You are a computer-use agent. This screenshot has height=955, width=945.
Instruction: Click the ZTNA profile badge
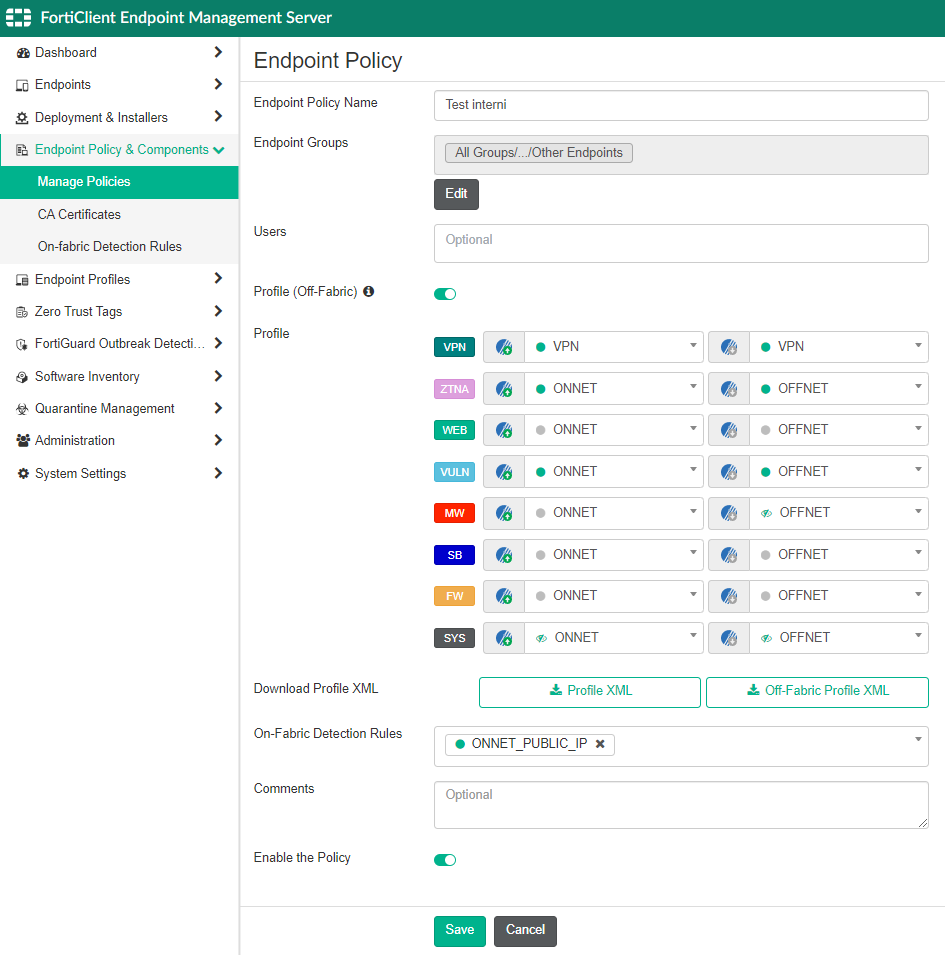pyautogui.click(x=454, y=389)
